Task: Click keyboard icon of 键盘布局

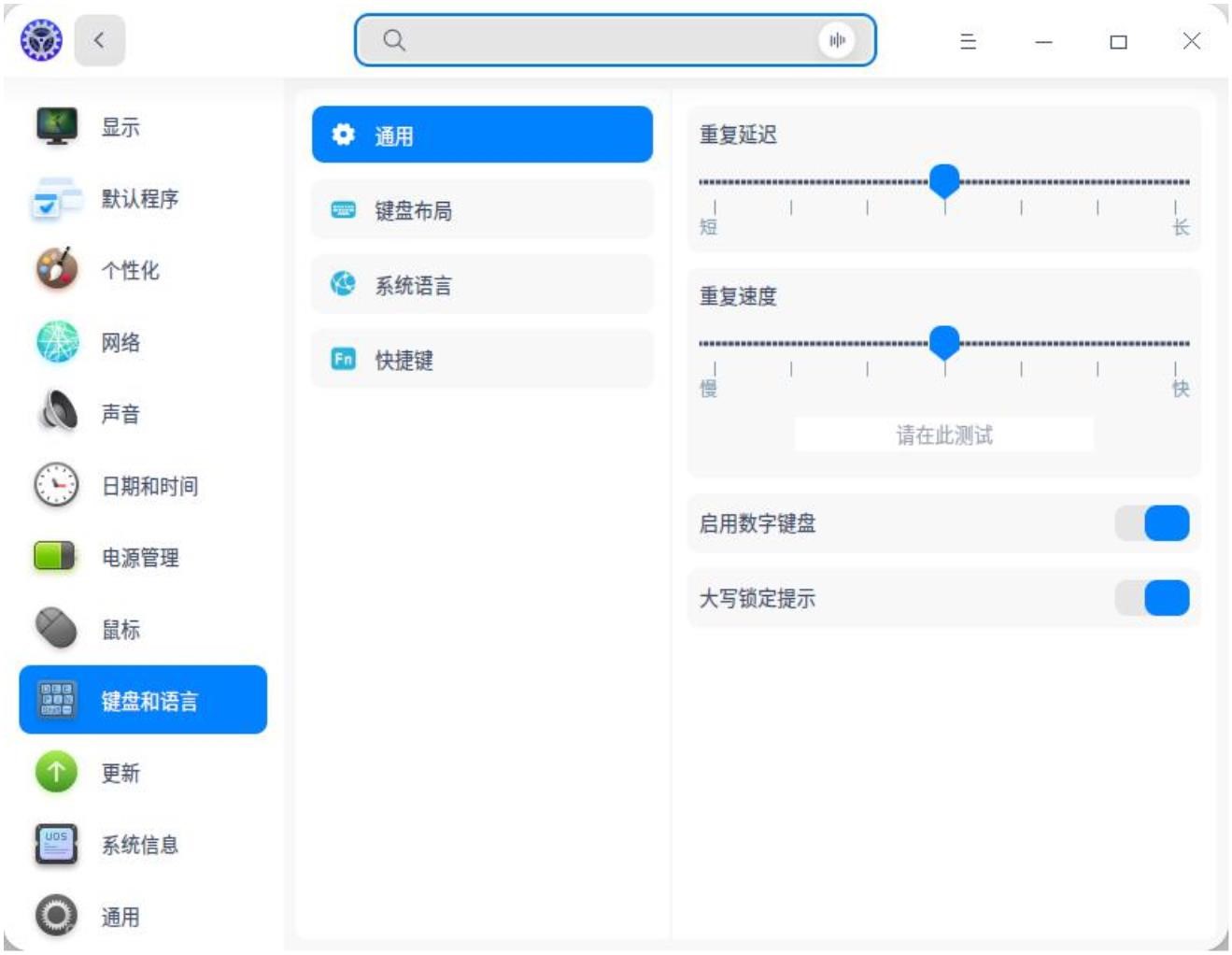Action: (344, 209)
